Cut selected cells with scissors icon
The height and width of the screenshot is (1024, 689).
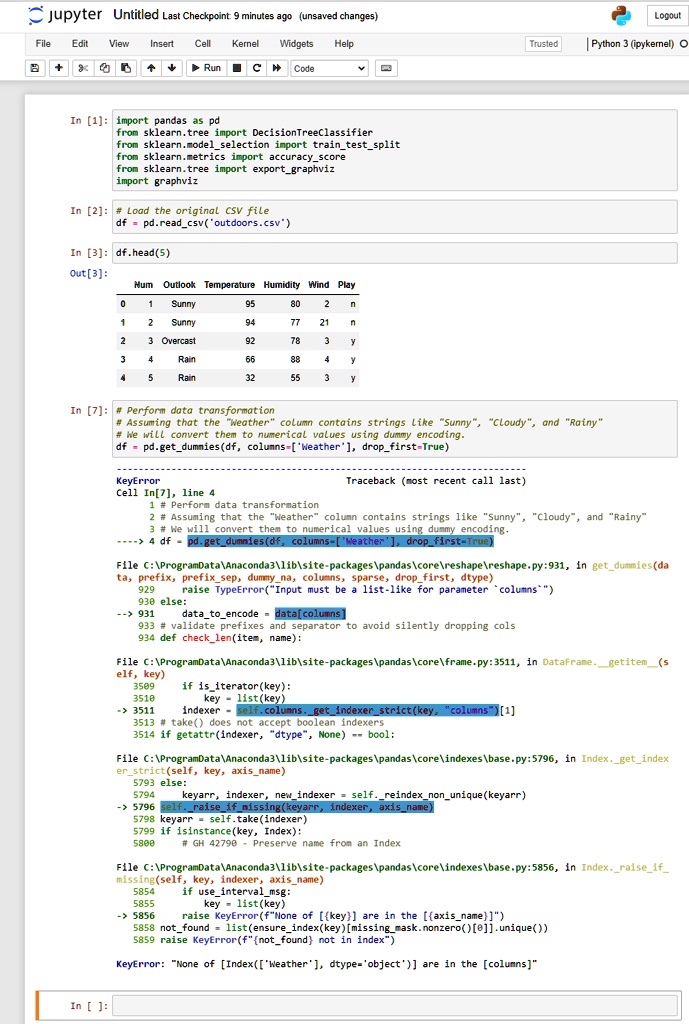pos(83,68)
